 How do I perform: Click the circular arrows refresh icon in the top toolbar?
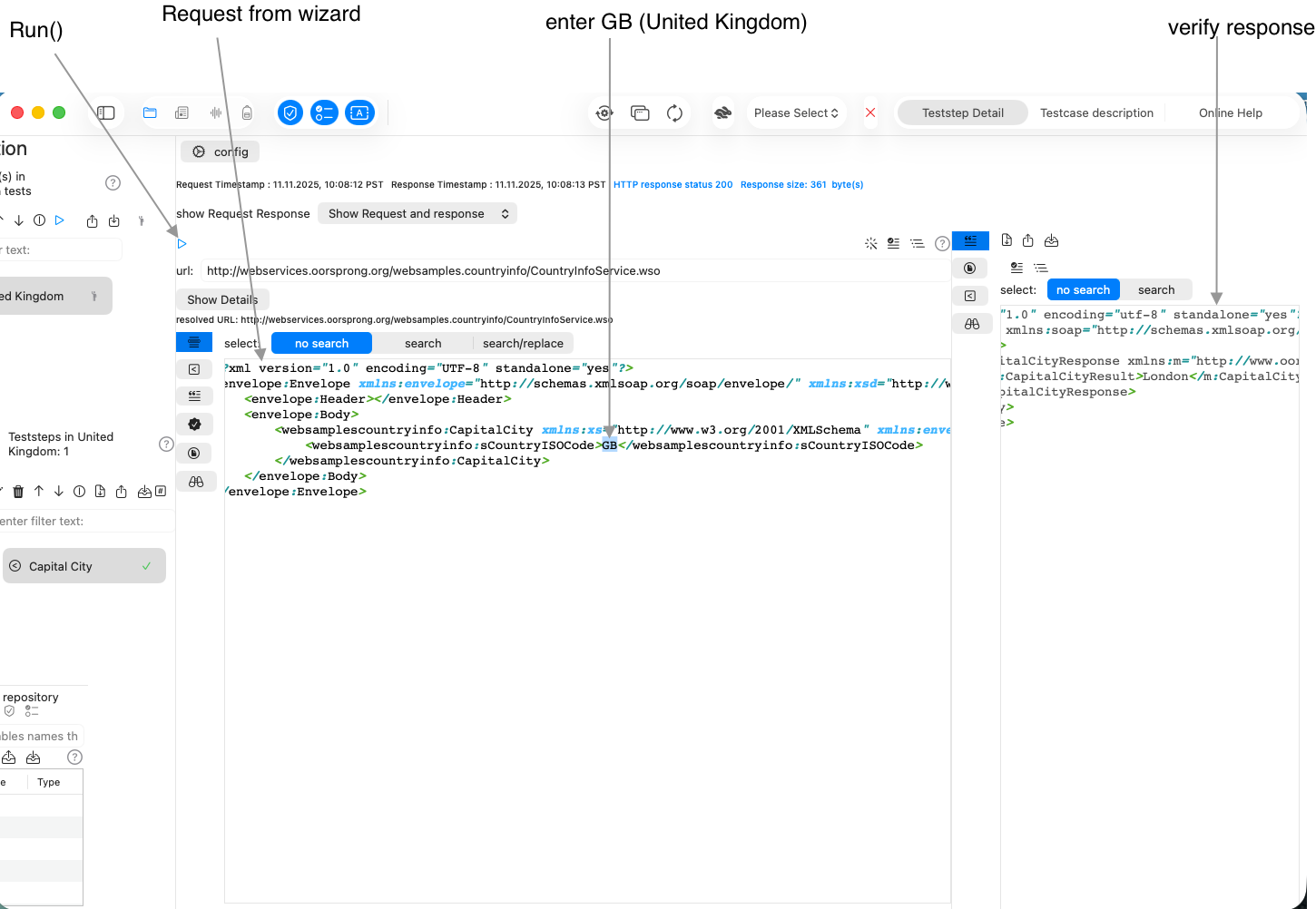(x=674, y=113)
